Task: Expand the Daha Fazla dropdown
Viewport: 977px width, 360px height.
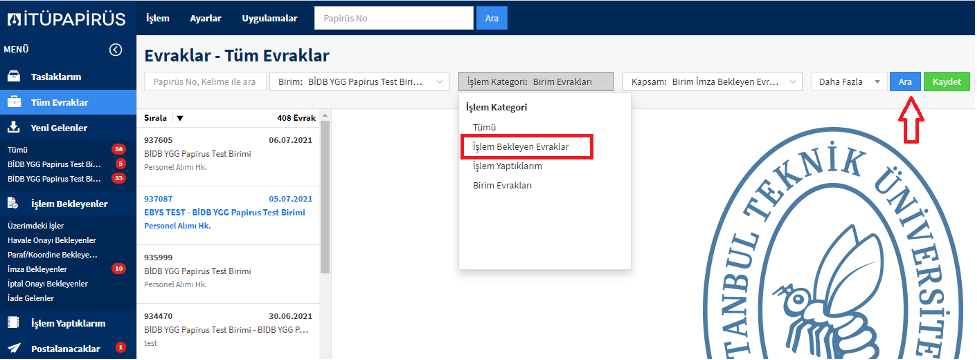Action: tap(849, 82)
